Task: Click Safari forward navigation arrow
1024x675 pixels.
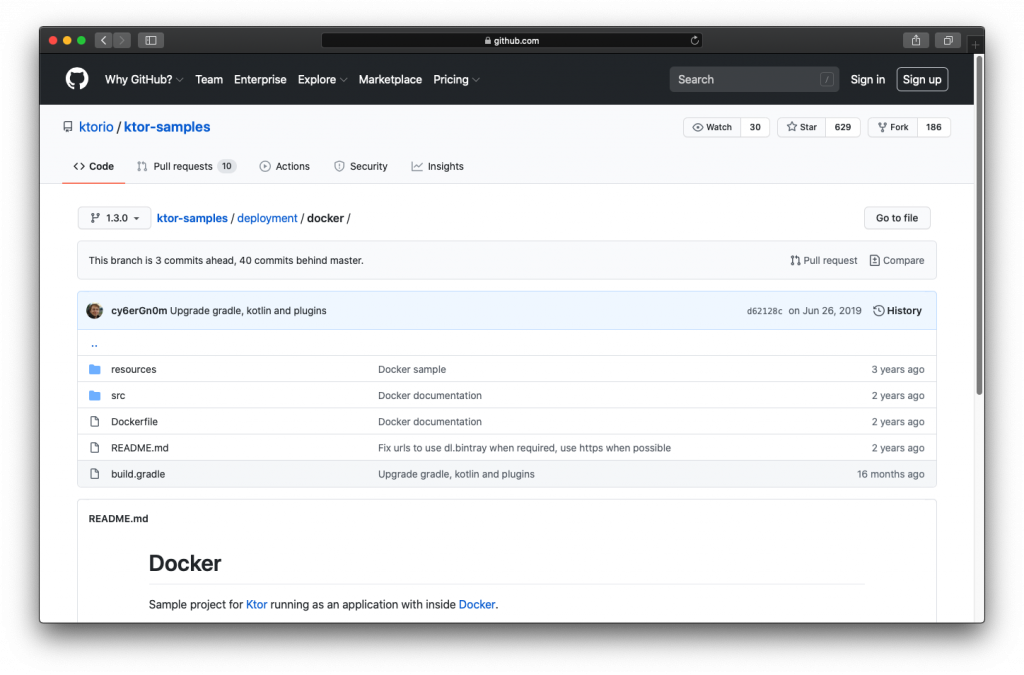Action: coord(122,40)
